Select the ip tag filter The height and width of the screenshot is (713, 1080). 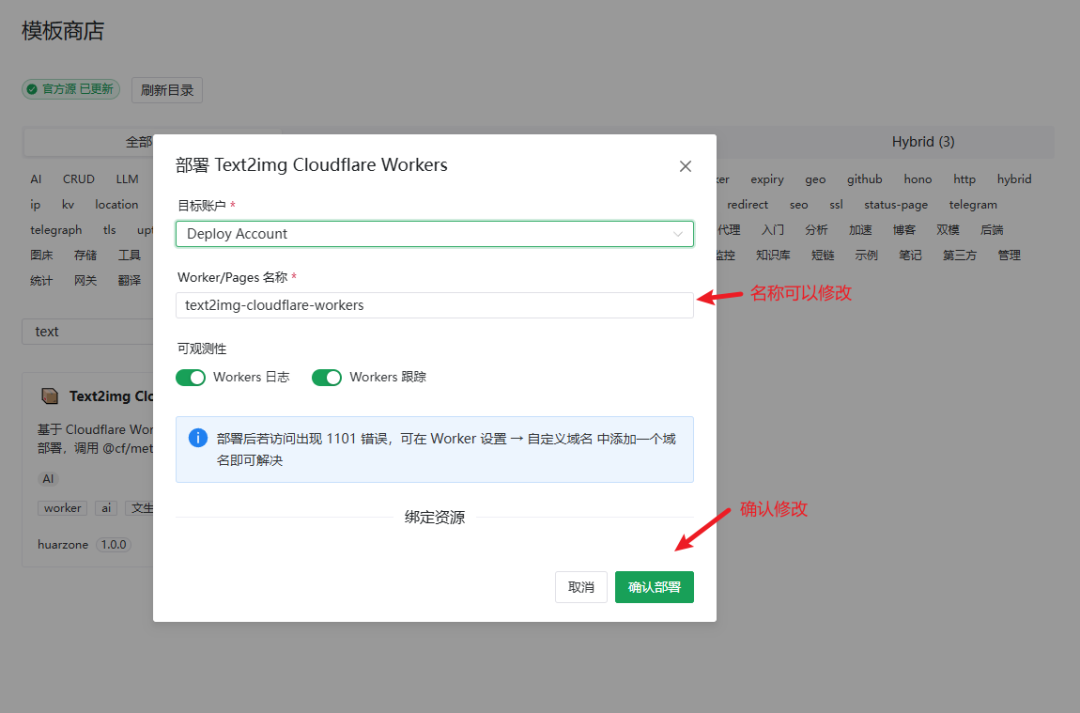(36, 205)
